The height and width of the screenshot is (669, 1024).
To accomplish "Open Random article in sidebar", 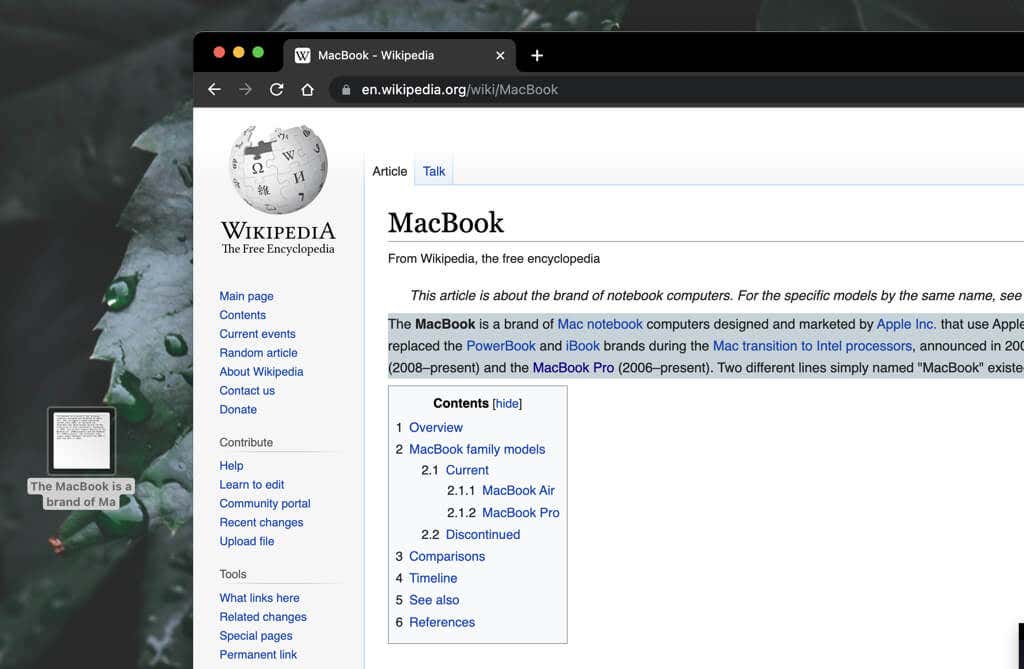I will pos(259,353).
